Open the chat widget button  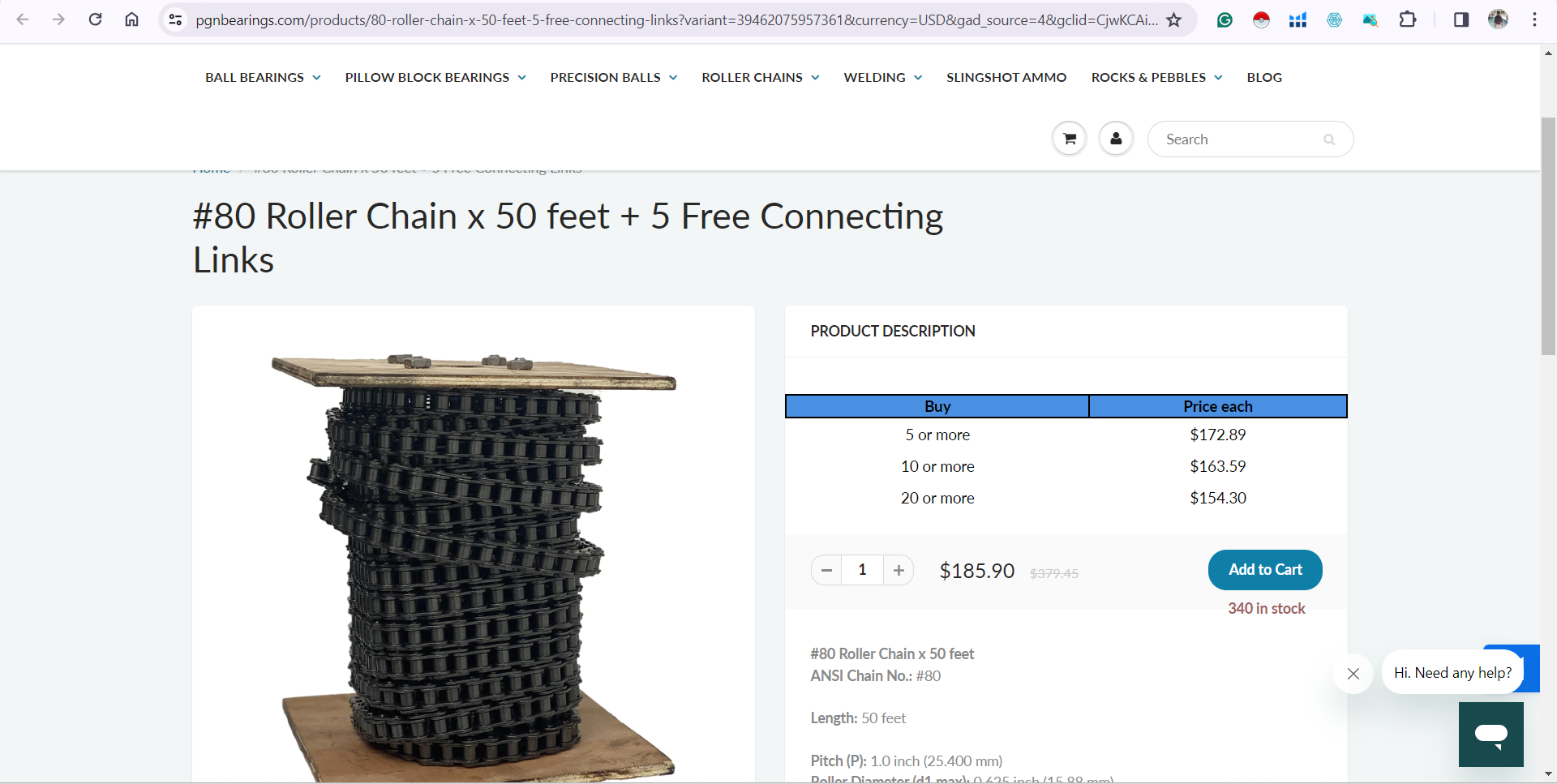1491,735
